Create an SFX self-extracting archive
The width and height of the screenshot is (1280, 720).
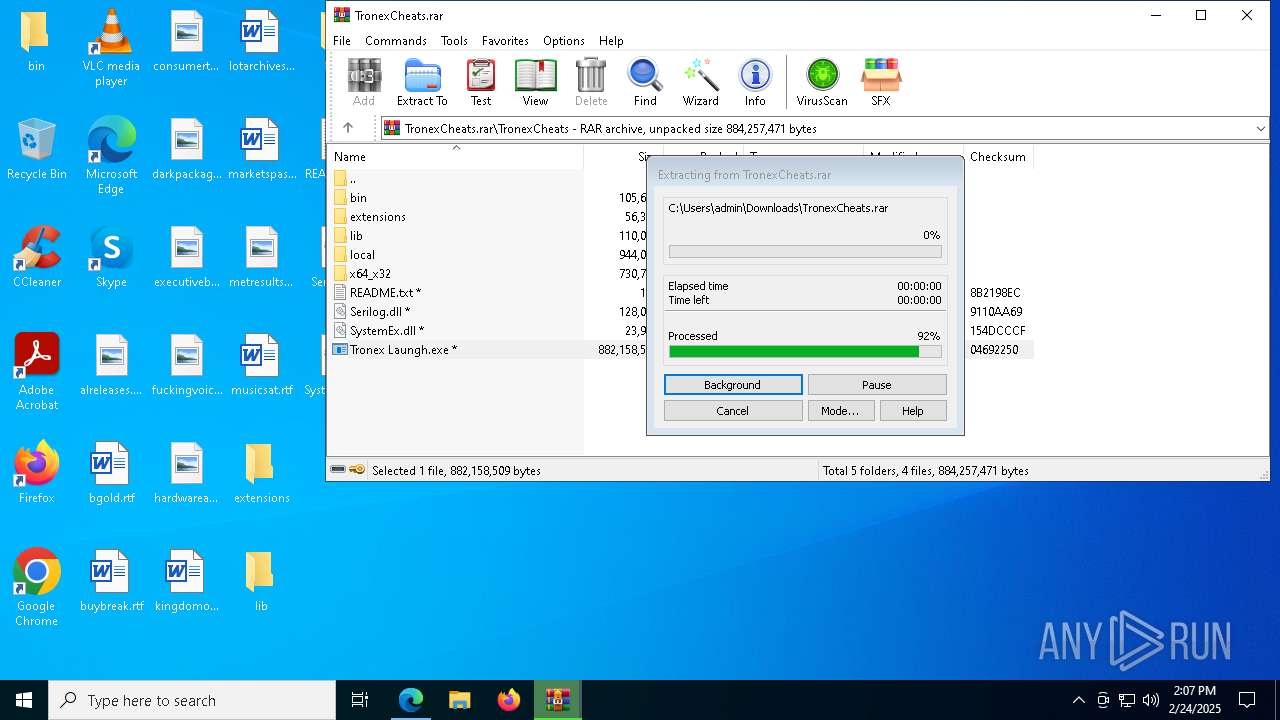click(x=880, y=82)
